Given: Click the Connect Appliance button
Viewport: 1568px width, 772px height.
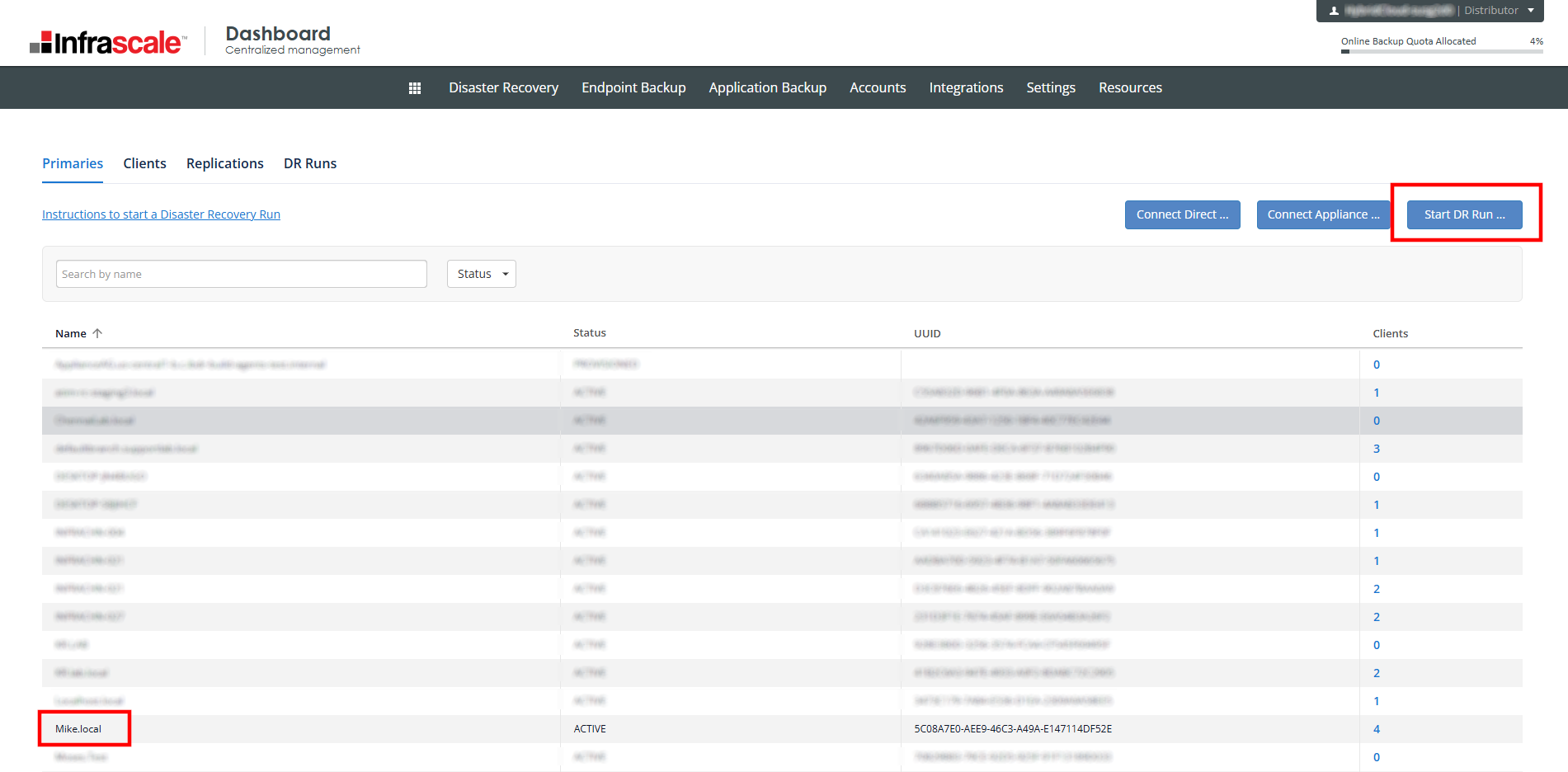Looking at the screenshot, I should pos(1323,214).
